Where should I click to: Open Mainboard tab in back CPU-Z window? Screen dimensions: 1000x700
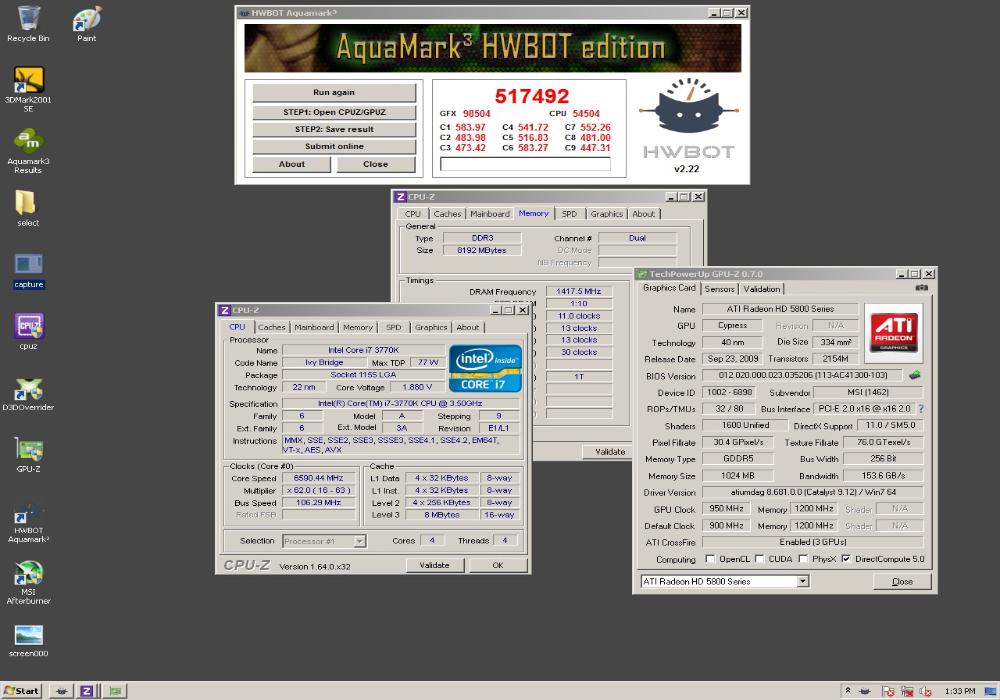(490, 214)
